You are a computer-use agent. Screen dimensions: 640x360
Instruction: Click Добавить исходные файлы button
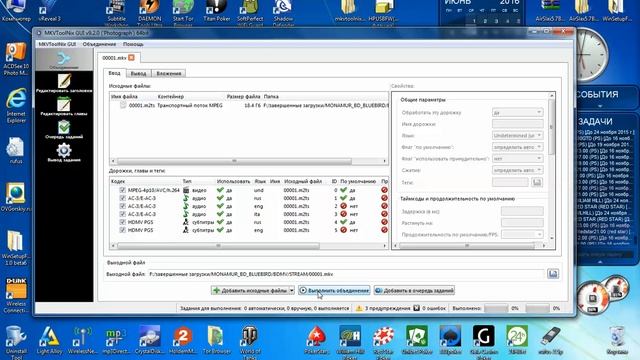click(x=250, y=290)
